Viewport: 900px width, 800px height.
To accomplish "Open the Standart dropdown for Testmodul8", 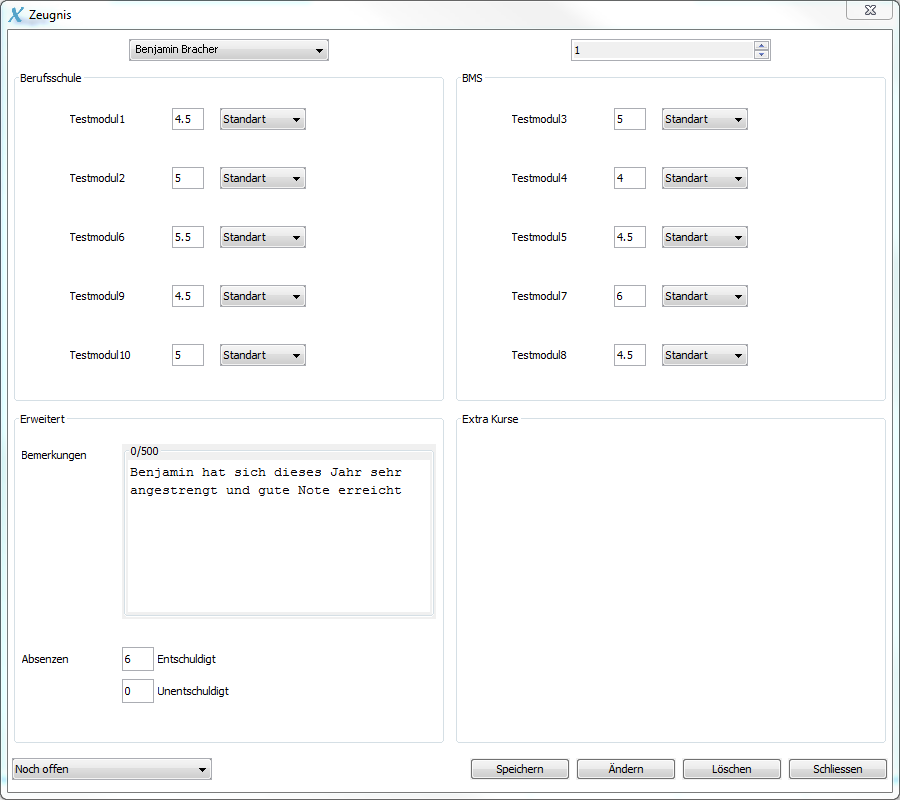I will 705,355.
